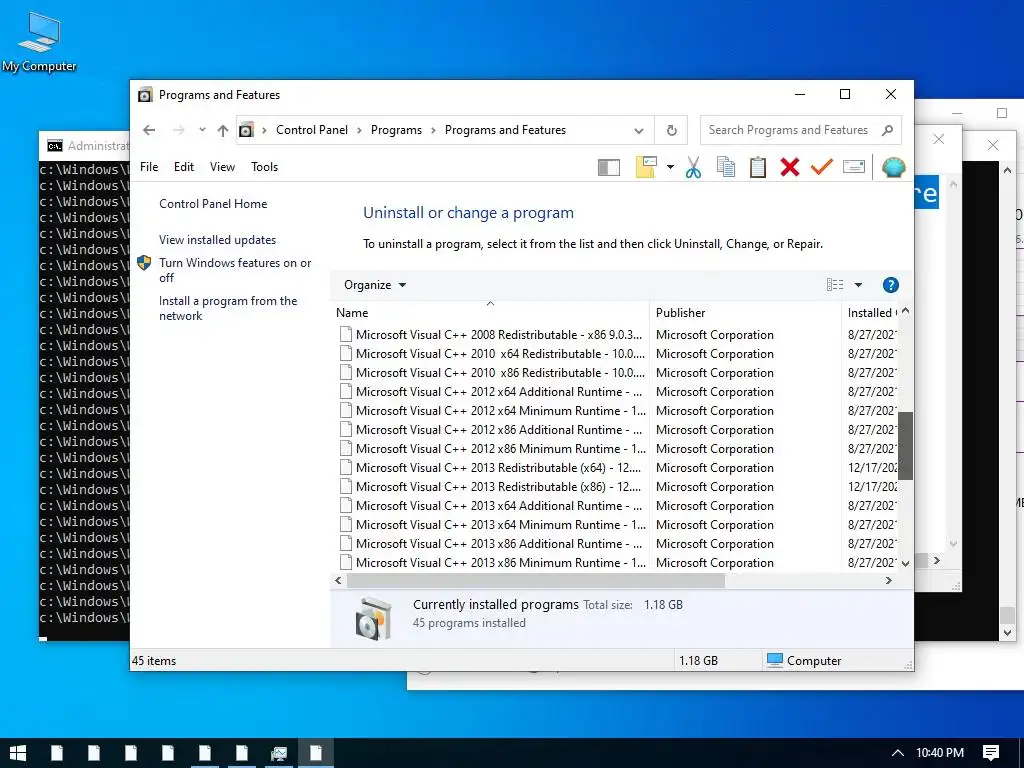Select Visual C++ 2012 x64 Additional Runtime
Image resolution: width=1024 pixels, height=768 pixels.
pyautogui.click(x=617, y=391)
